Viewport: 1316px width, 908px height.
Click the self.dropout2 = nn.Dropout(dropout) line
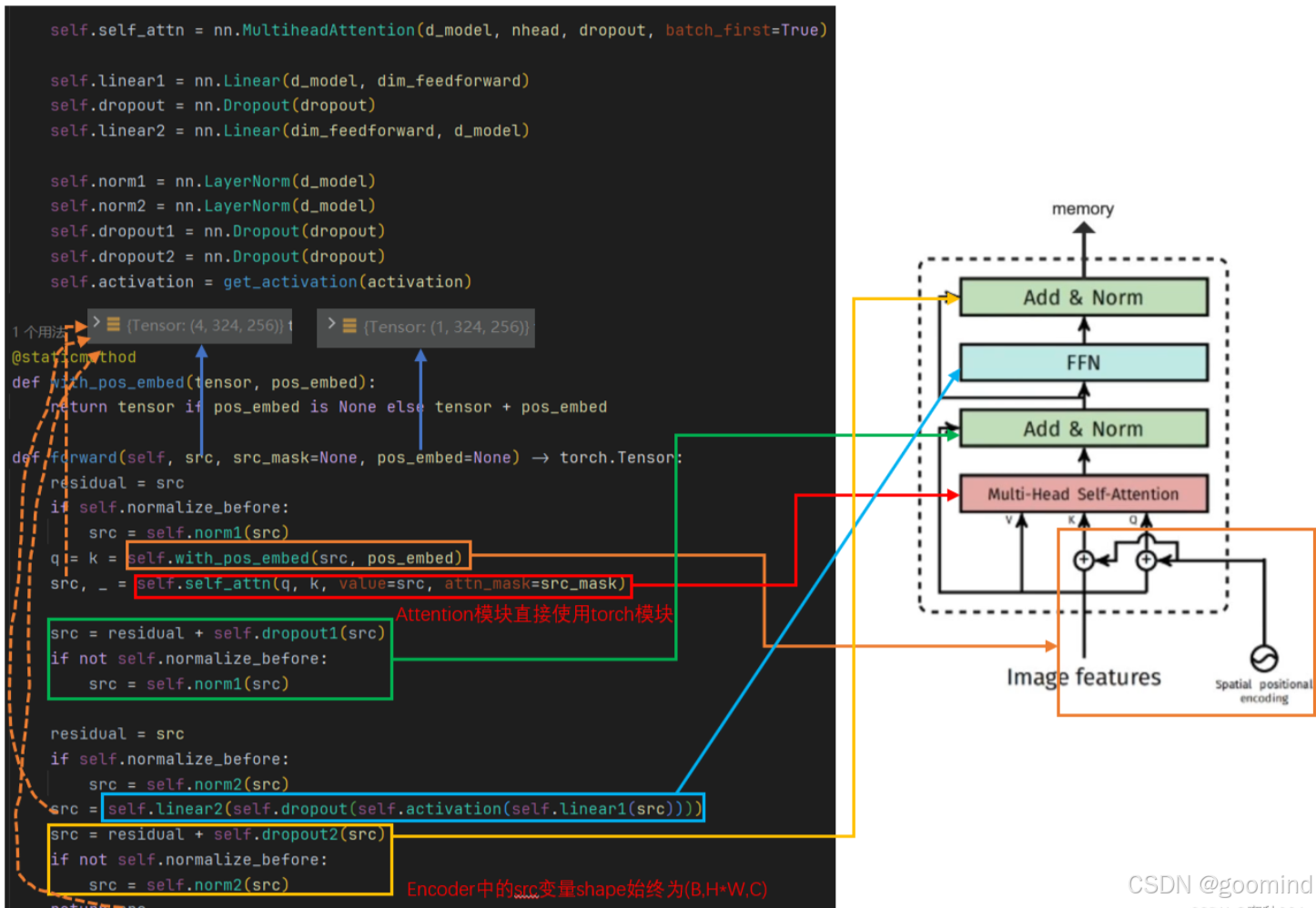coord(218,257)
